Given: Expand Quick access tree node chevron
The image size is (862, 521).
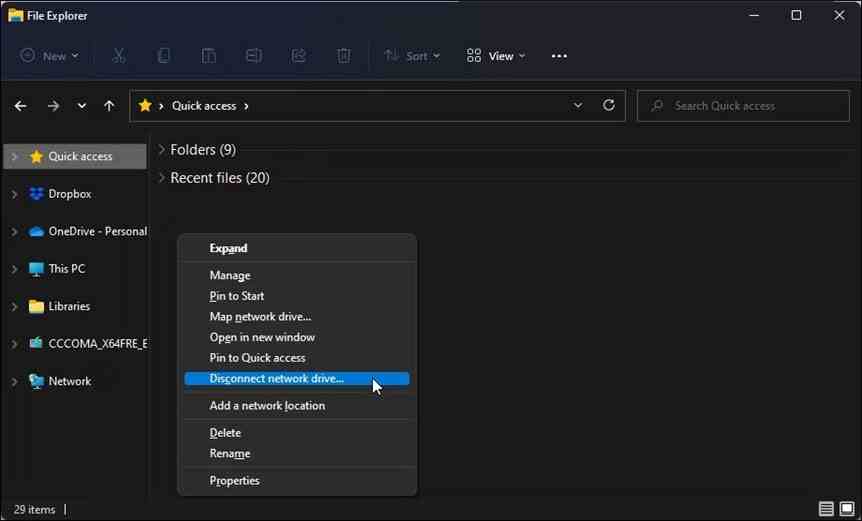Looking at the screenshot, I should pyautogui.click(x=14, y=157).
